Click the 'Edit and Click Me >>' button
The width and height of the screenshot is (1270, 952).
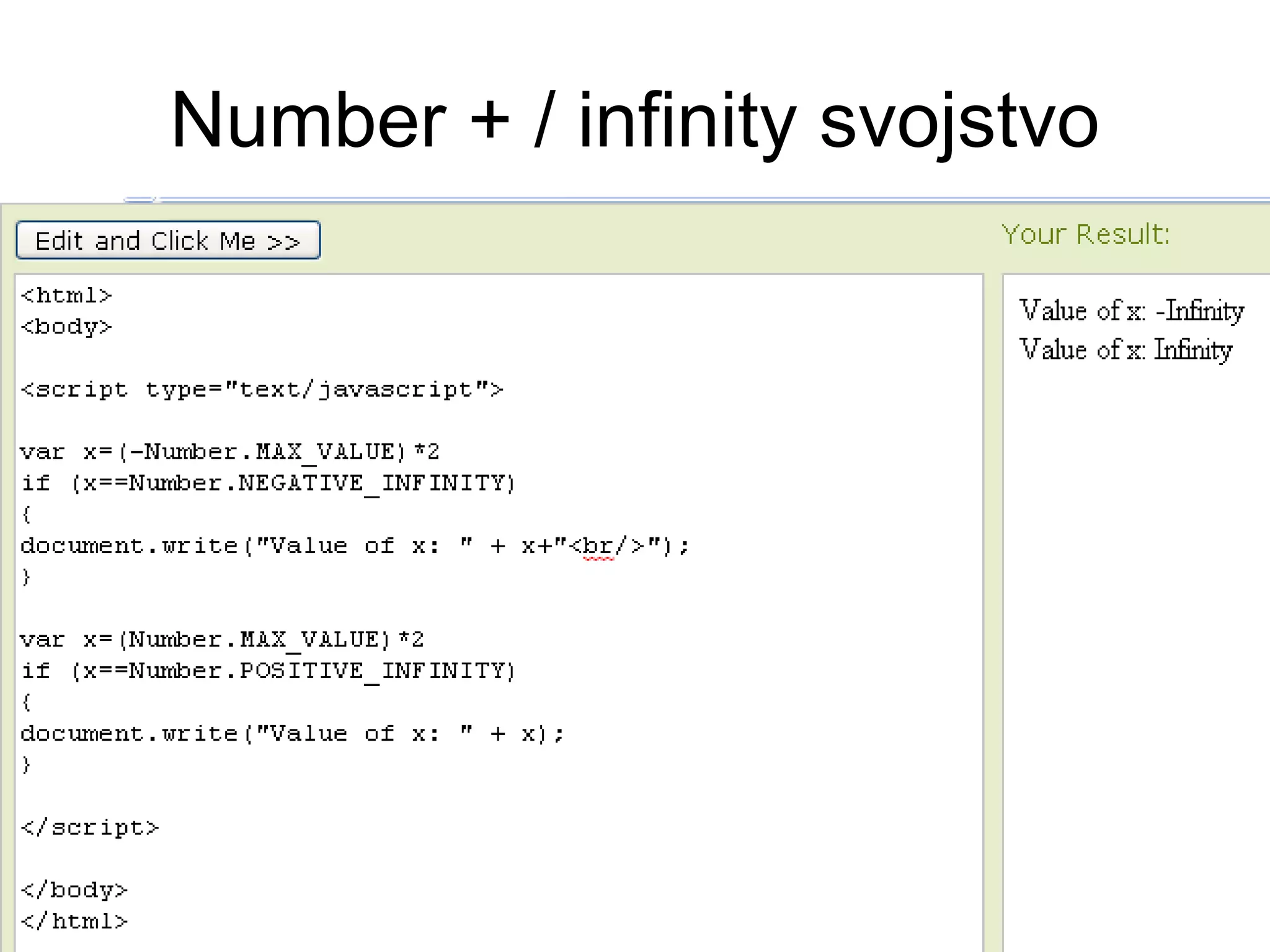pos(168,240)
